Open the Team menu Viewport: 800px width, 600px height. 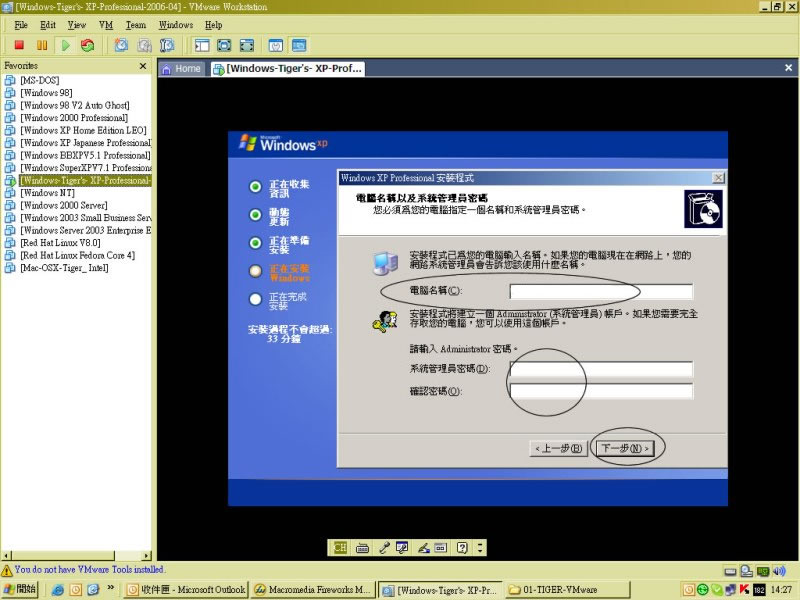pyautogui.click(x=136, y=25)
